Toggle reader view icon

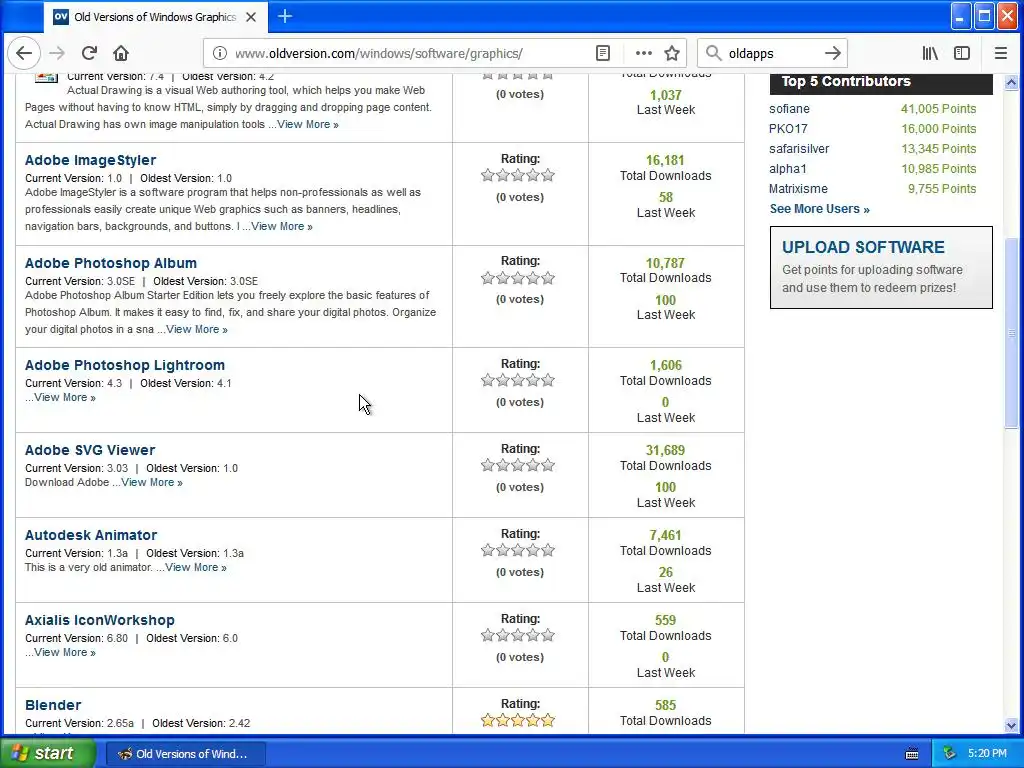tap(603, 54)
